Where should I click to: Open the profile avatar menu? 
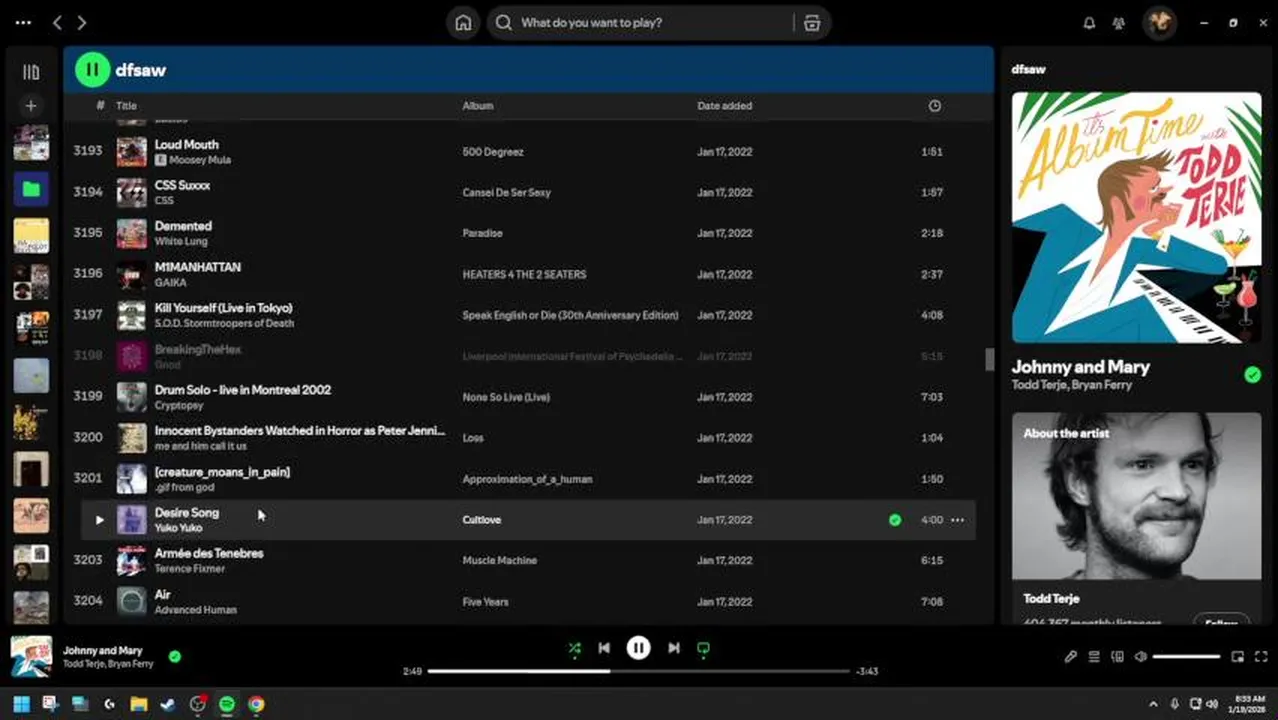coord(1160,22)
